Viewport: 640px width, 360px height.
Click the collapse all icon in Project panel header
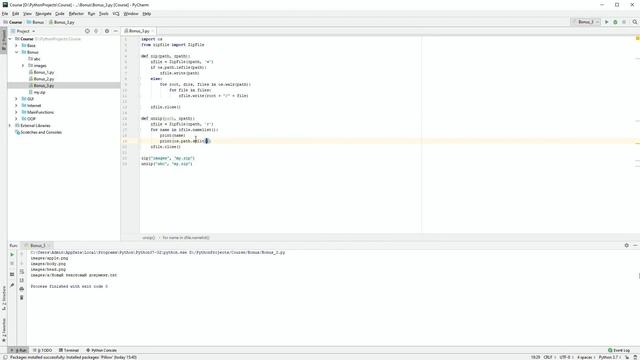point(96,31)
